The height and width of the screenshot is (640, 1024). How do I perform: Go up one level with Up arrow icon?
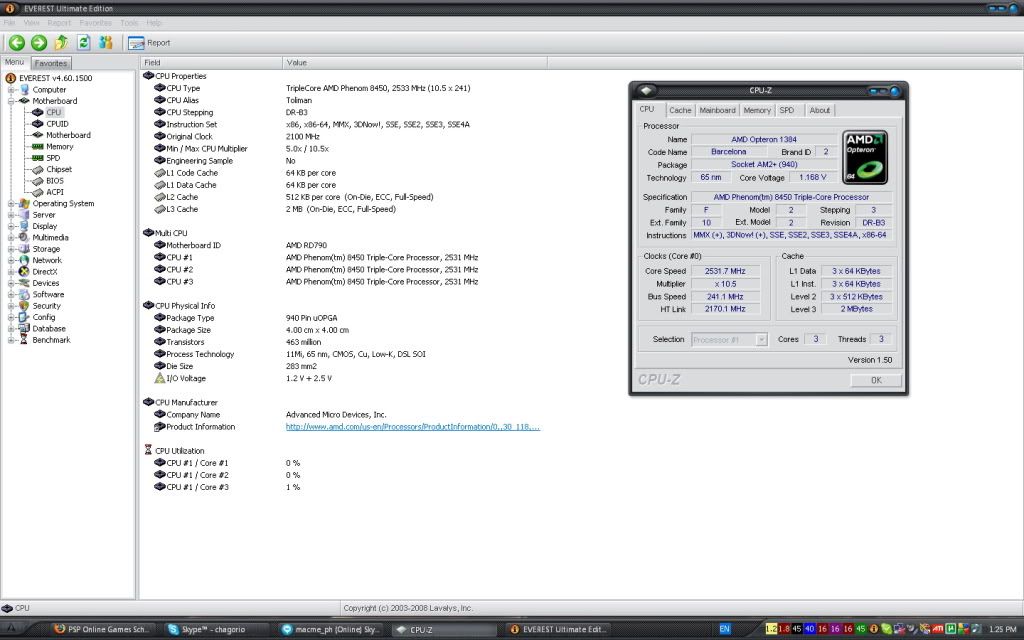[x=62, y=42]
